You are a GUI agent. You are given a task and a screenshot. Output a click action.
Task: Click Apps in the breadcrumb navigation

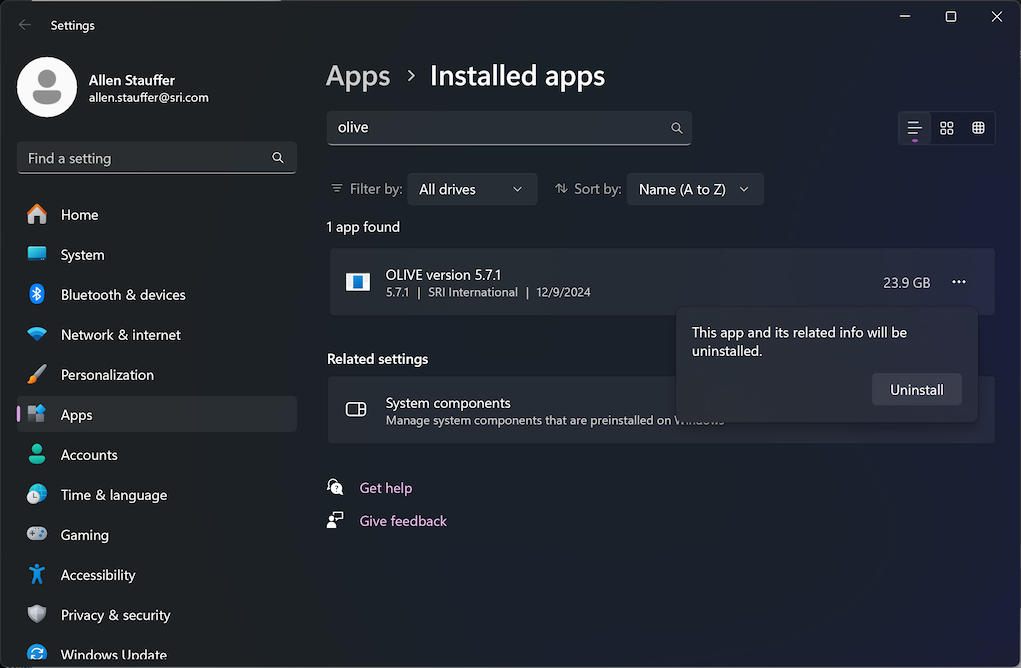click(358, 75)
